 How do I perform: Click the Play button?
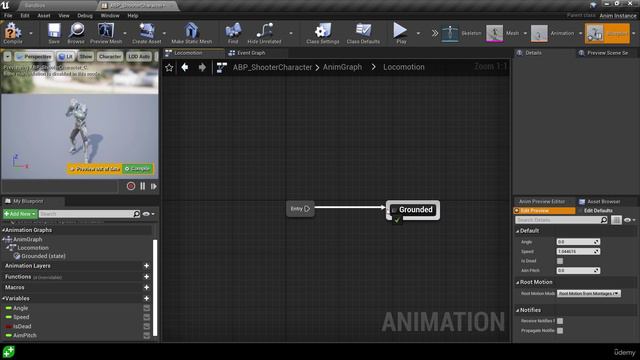[401, 33]
